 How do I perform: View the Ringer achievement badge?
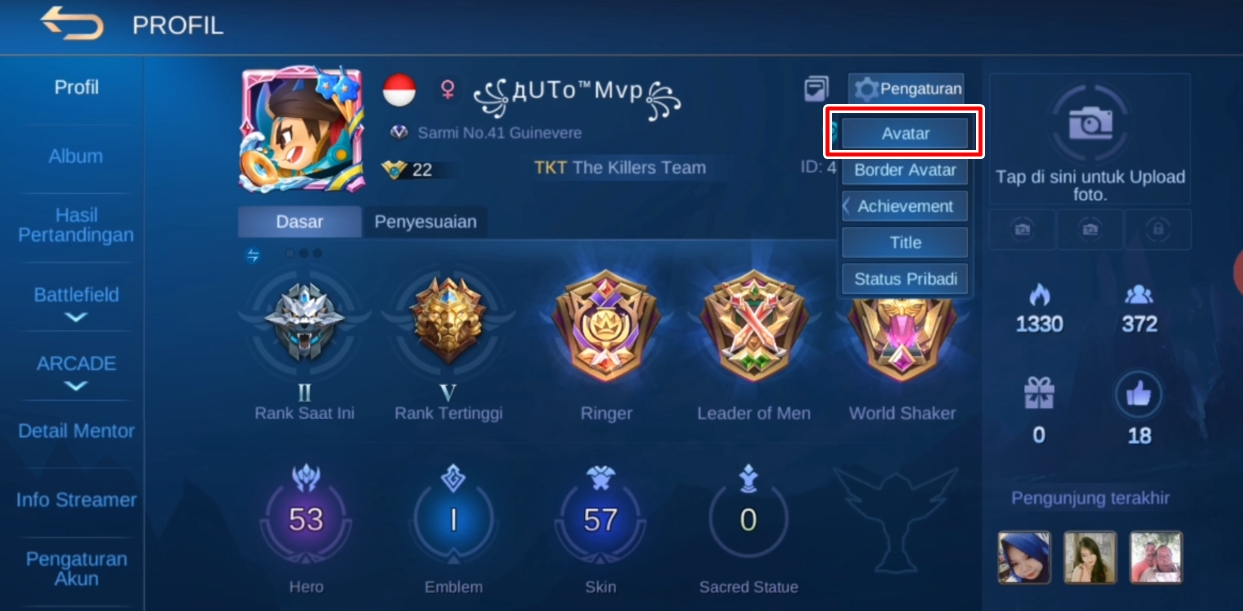606,326
